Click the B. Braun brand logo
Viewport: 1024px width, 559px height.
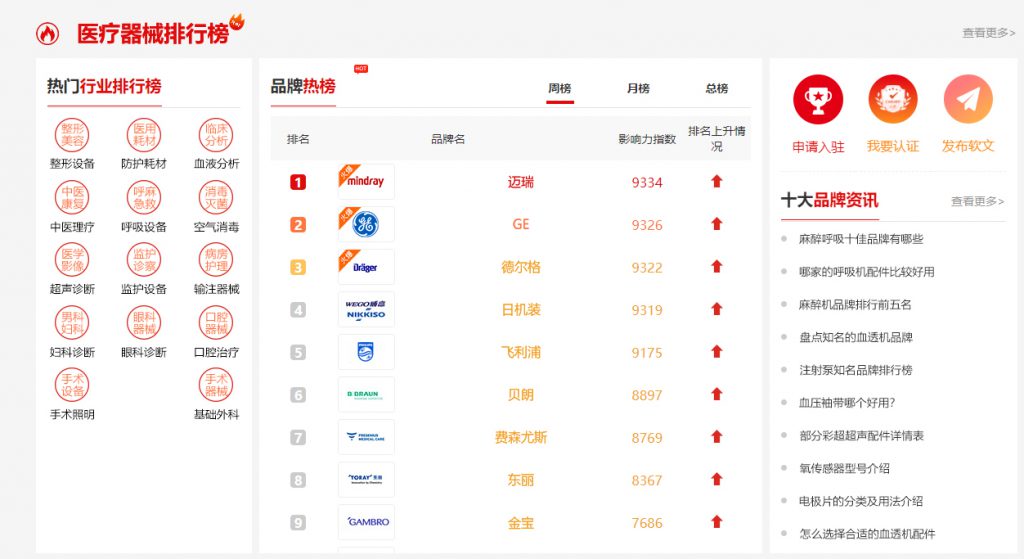366,394
